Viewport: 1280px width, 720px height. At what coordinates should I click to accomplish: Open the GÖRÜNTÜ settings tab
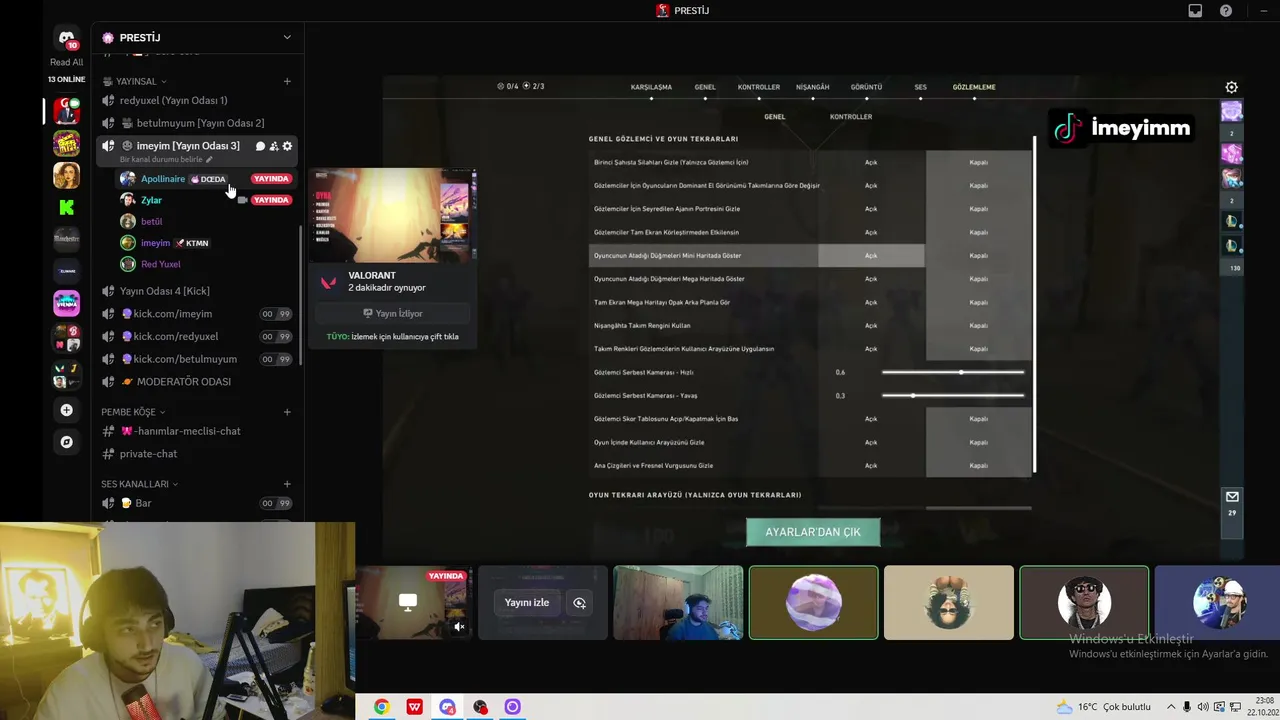point(866,87)
